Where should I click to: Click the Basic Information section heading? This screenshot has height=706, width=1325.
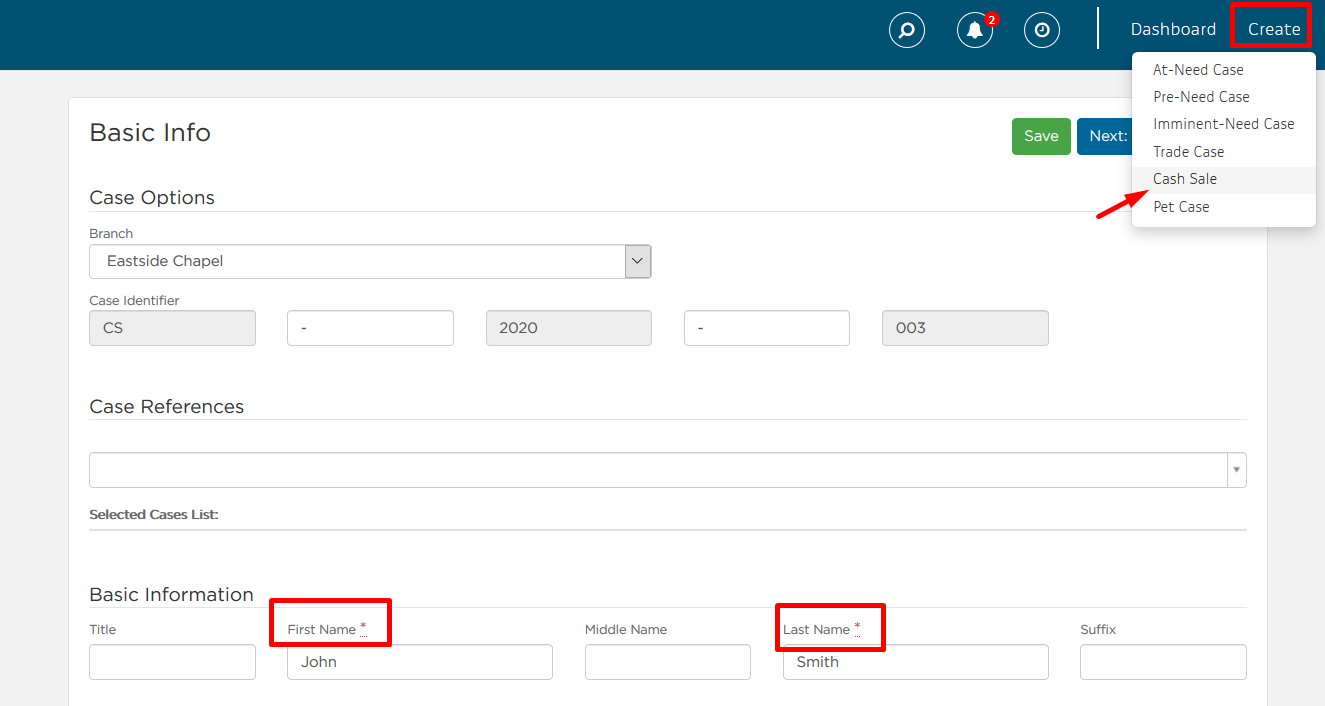171,595
